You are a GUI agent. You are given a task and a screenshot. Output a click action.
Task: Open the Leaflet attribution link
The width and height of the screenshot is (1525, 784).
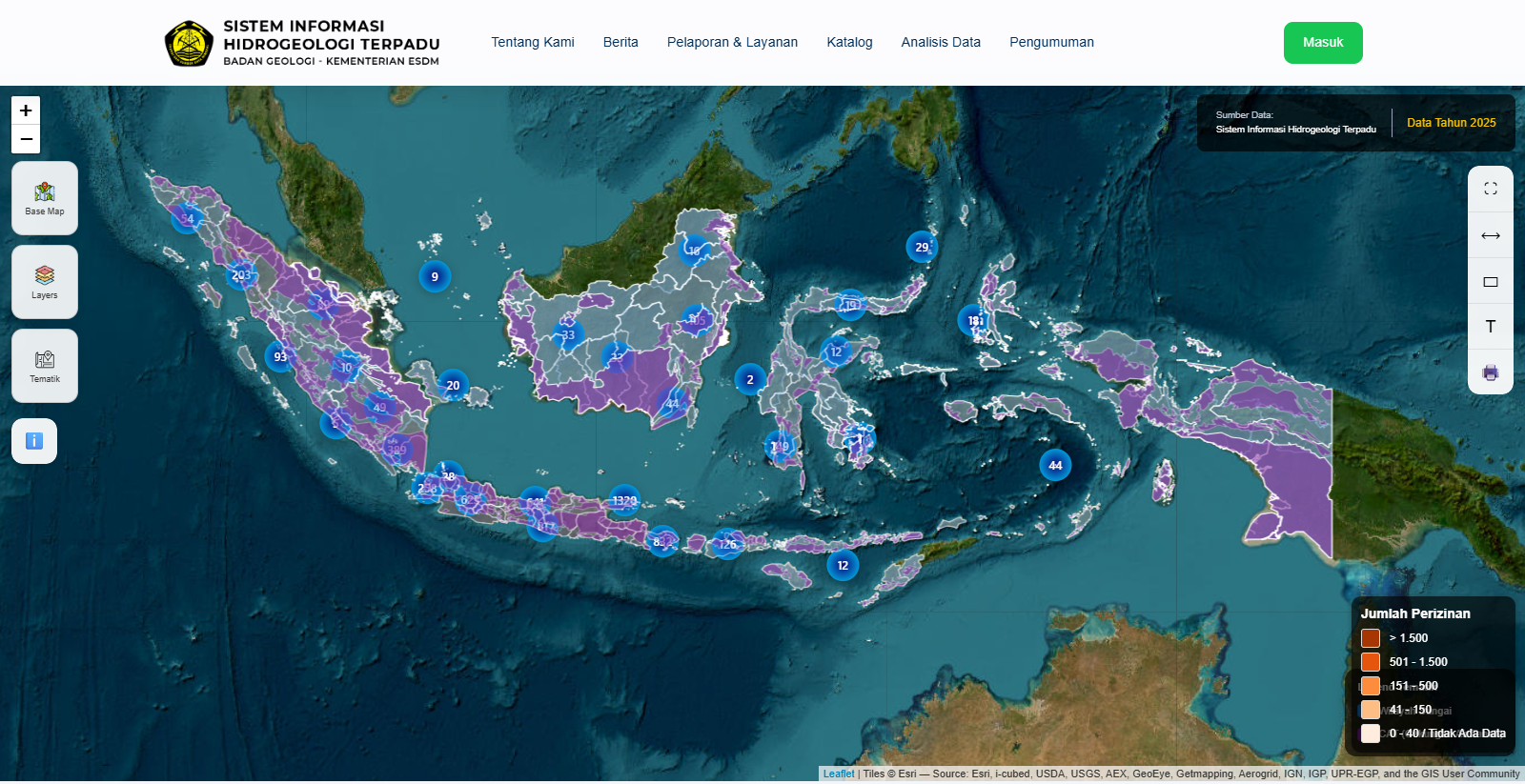click(x=839, y=774)
